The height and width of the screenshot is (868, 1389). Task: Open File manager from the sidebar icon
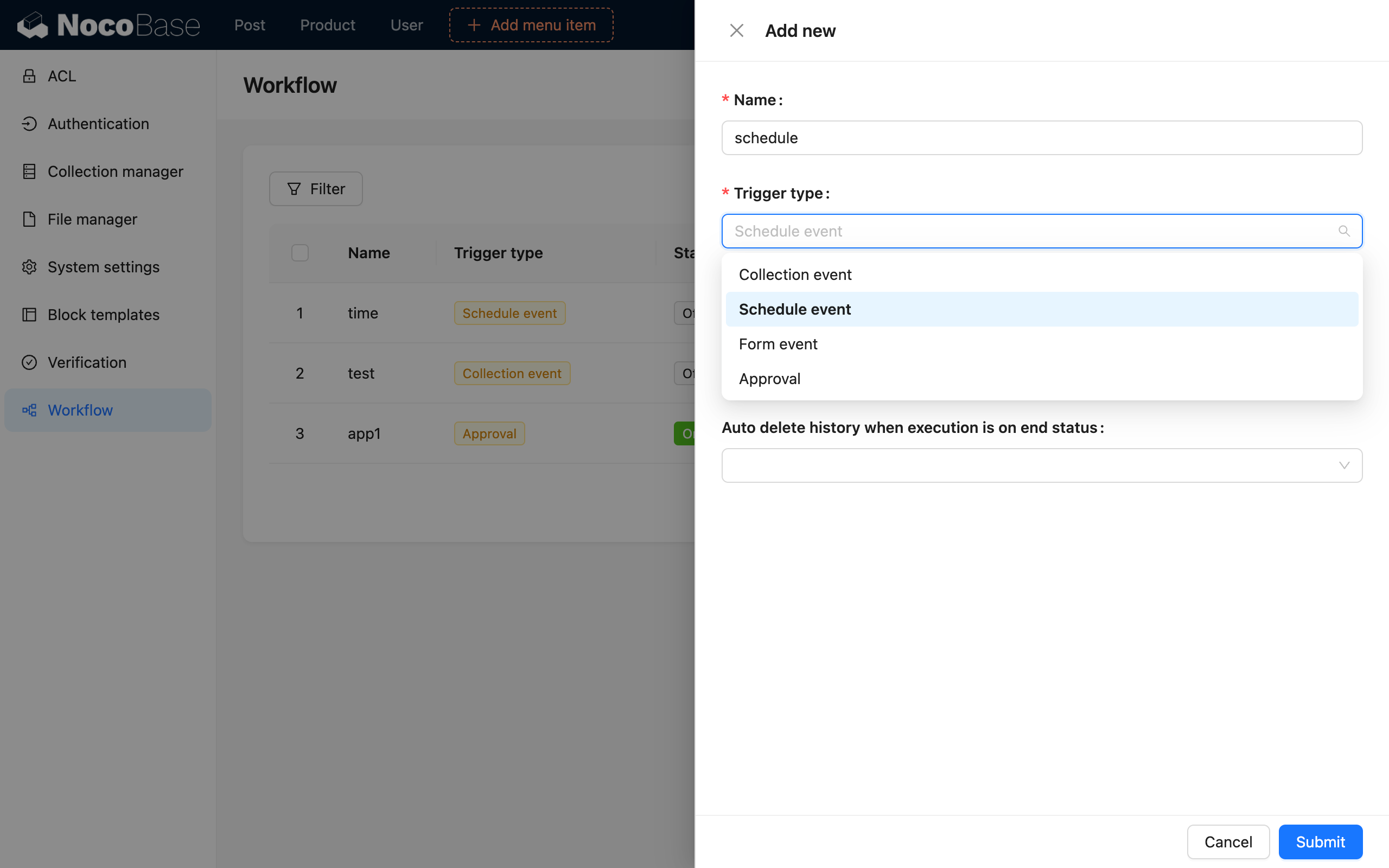point(29,219)
